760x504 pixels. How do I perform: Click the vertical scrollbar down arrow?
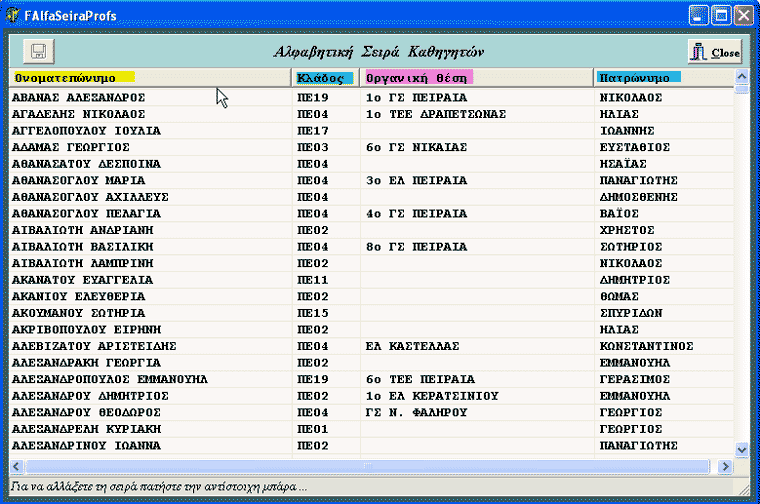point(741,450)
